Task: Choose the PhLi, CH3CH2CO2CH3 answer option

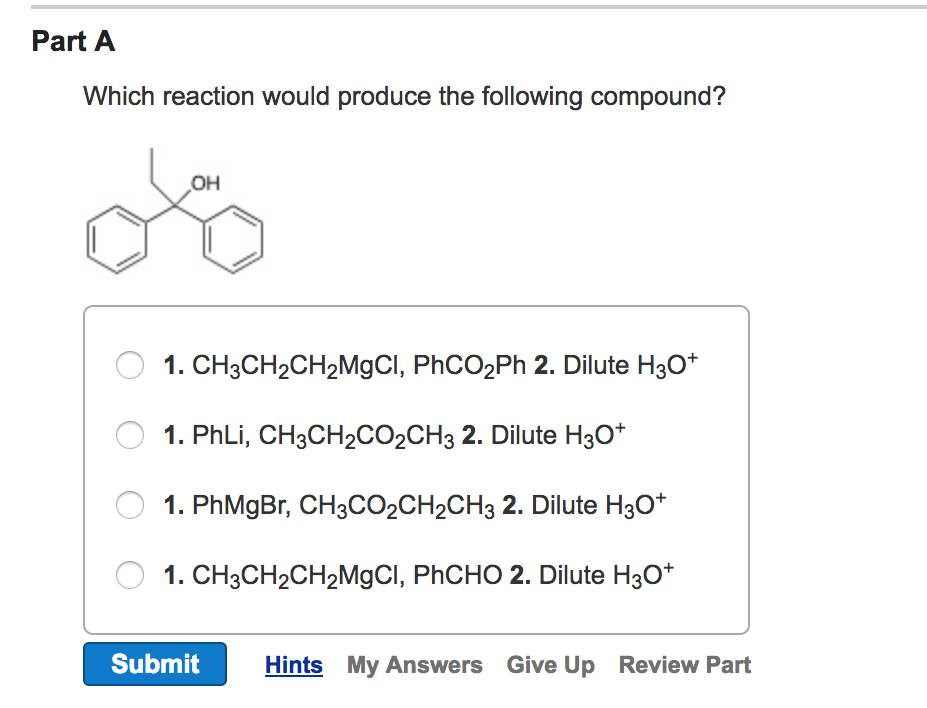Action: pyautogui.click(x=129, y=435)
